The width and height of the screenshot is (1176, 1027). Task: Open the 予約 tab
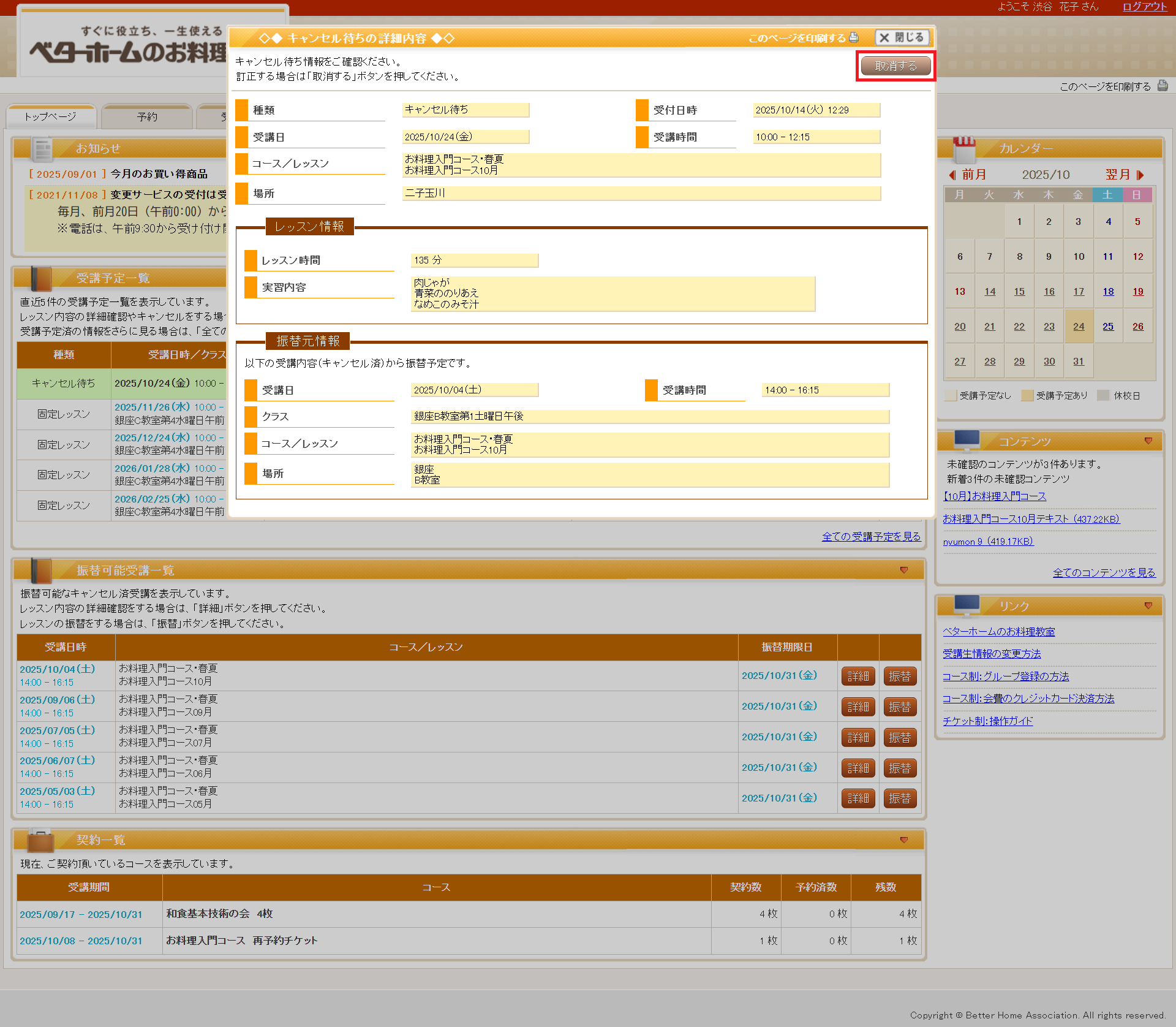pyautogui.click(x=147, y=117)
